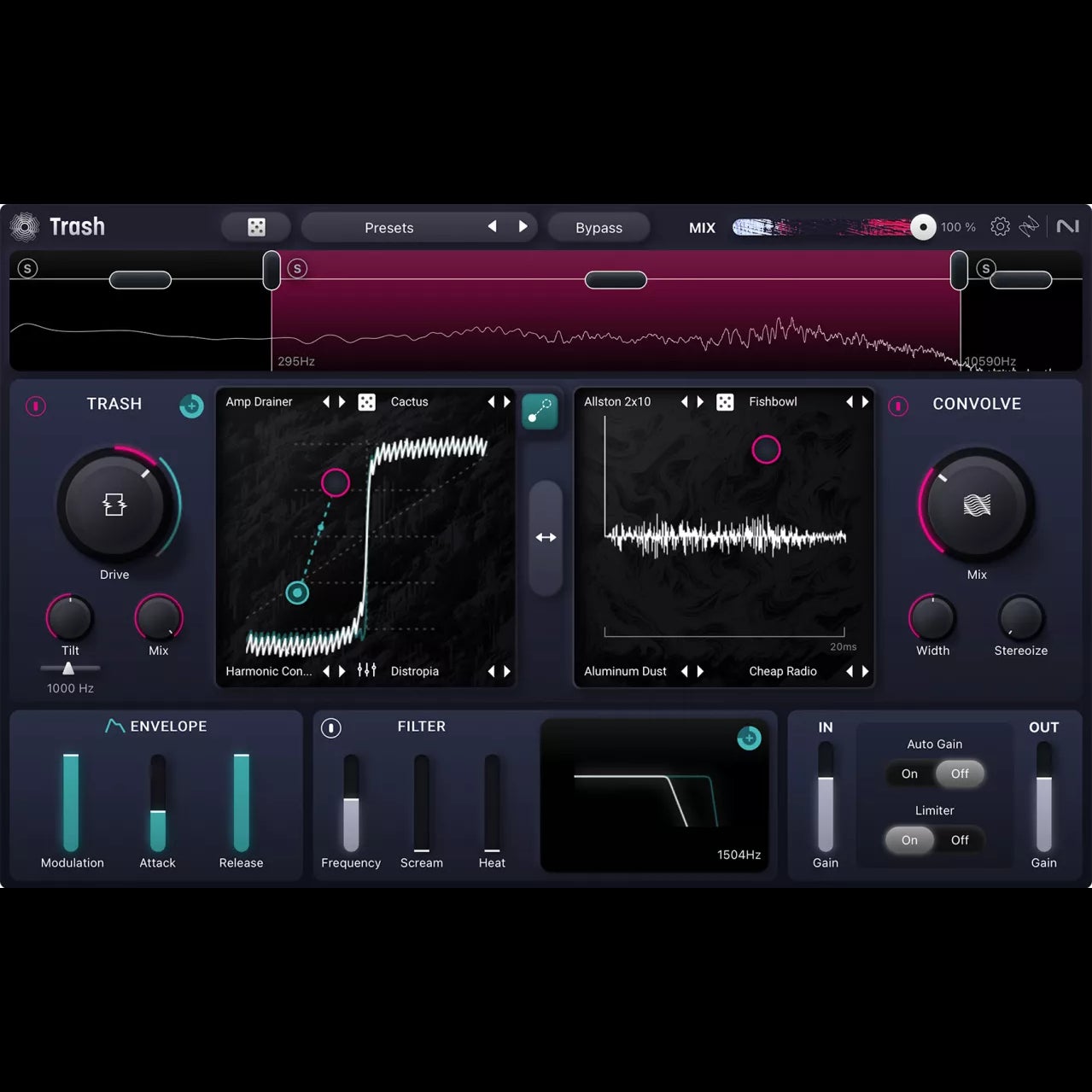Screen dimensions: 1092x1092
Task: Turn Auto Gain Off
Action: click(x=960, y=774)
